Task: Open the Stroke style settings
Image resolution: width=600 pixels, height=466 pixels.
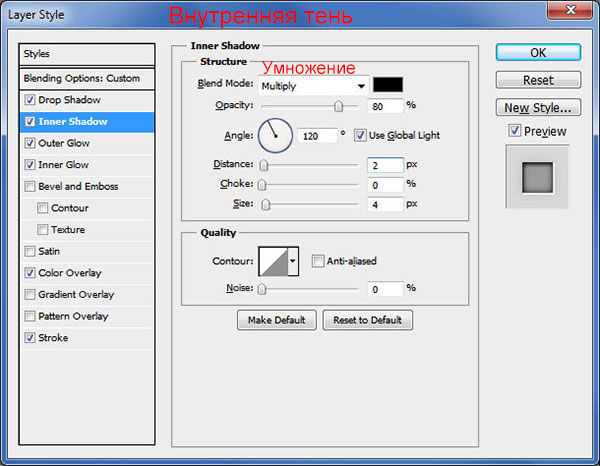Action: click(x=53, y=338)
